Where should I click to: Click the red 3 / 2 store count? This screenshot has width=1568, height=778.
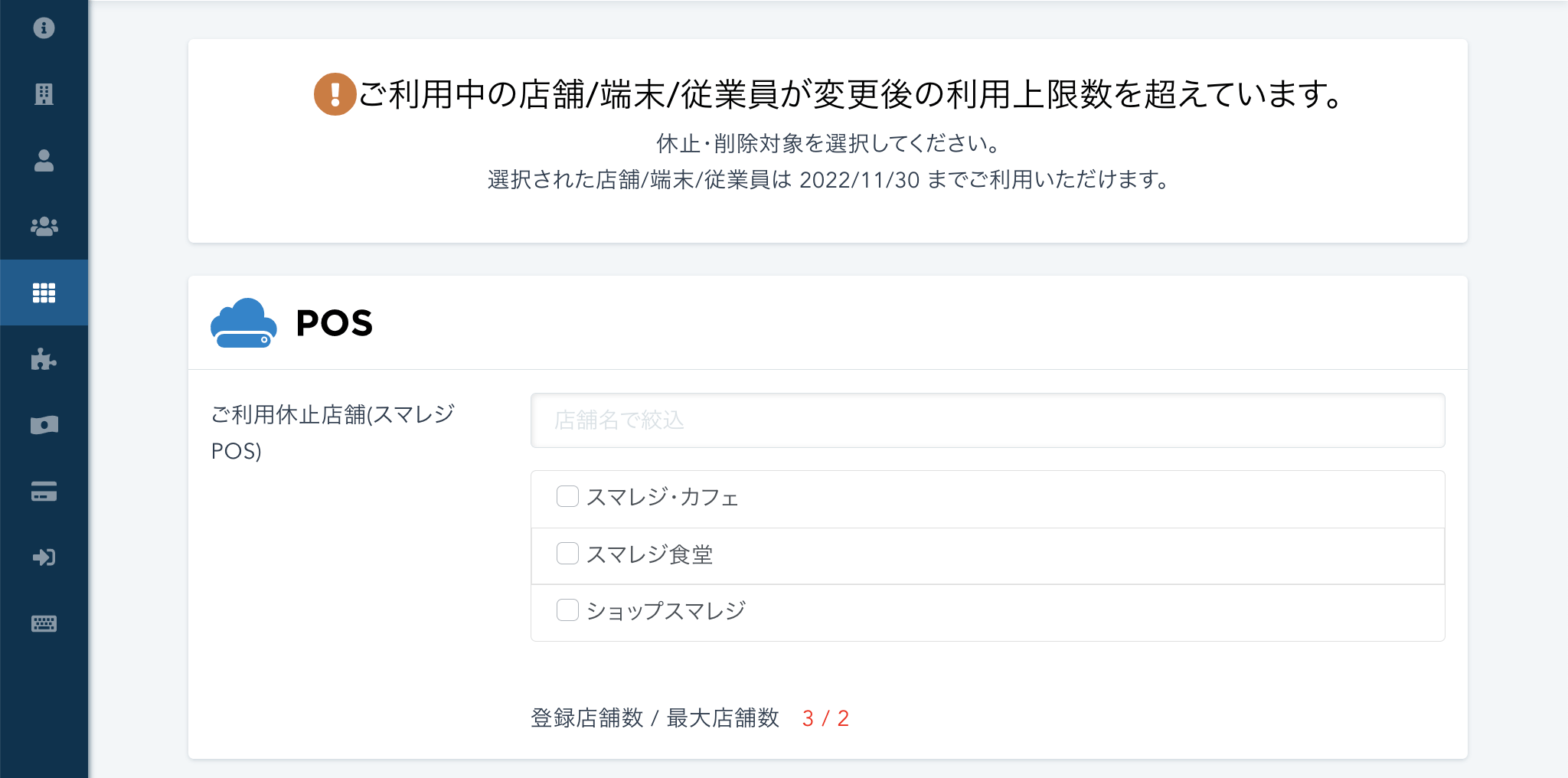pyautogui.click(x=825, y=718)
